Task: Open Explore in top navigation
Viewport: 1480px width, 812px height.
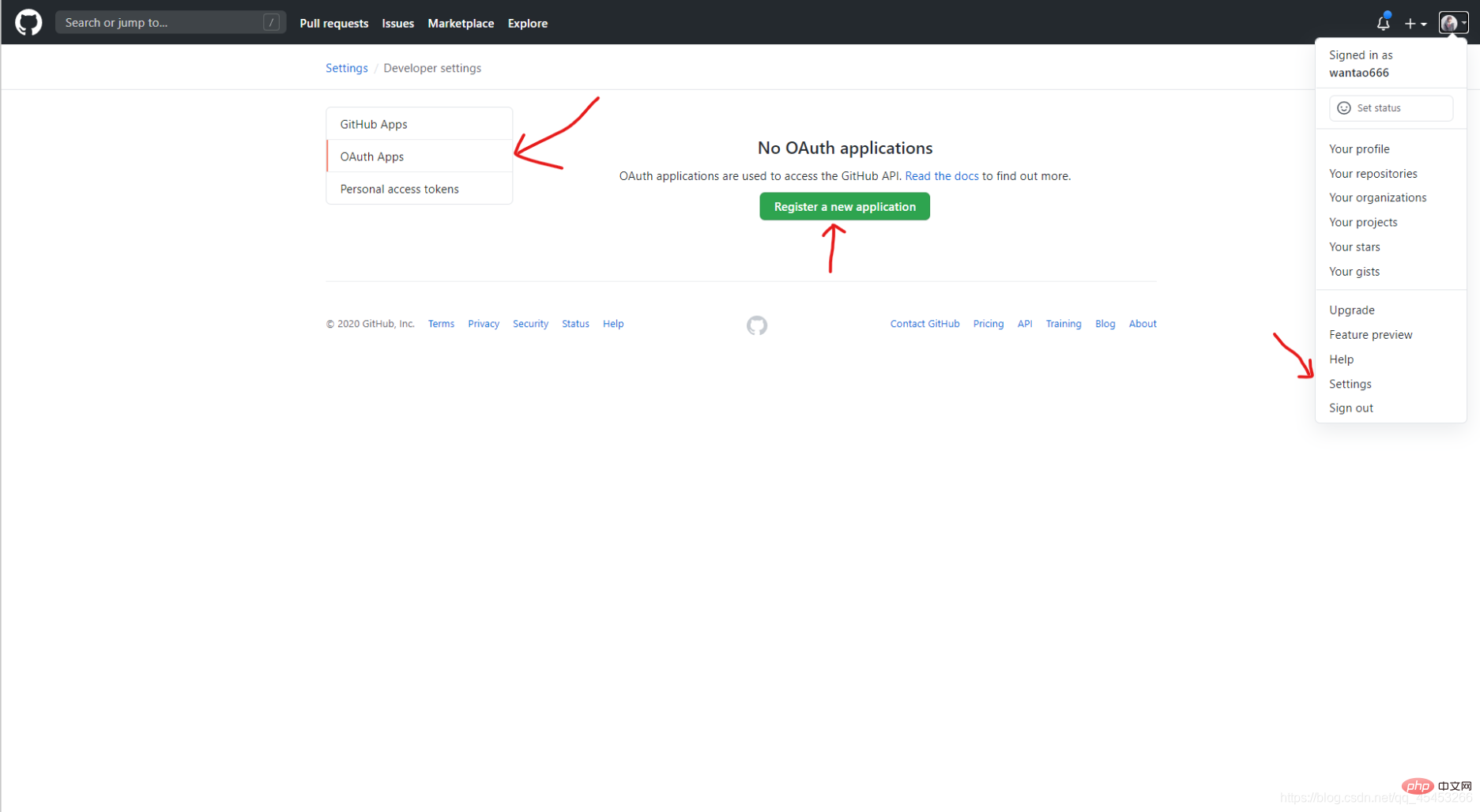Action: (x=528, y=24)
